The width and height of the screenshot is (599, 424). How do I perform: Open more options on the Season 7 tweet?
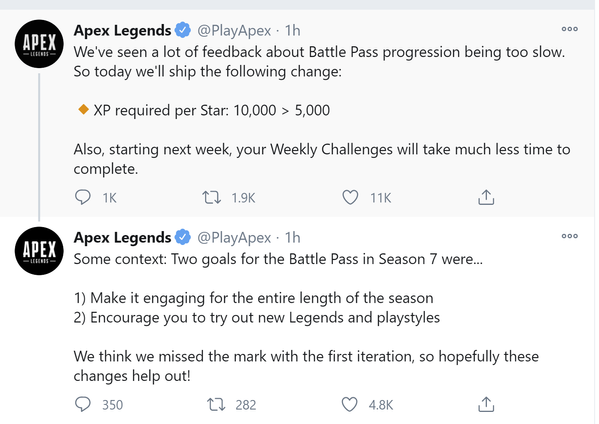click(570, 236)
